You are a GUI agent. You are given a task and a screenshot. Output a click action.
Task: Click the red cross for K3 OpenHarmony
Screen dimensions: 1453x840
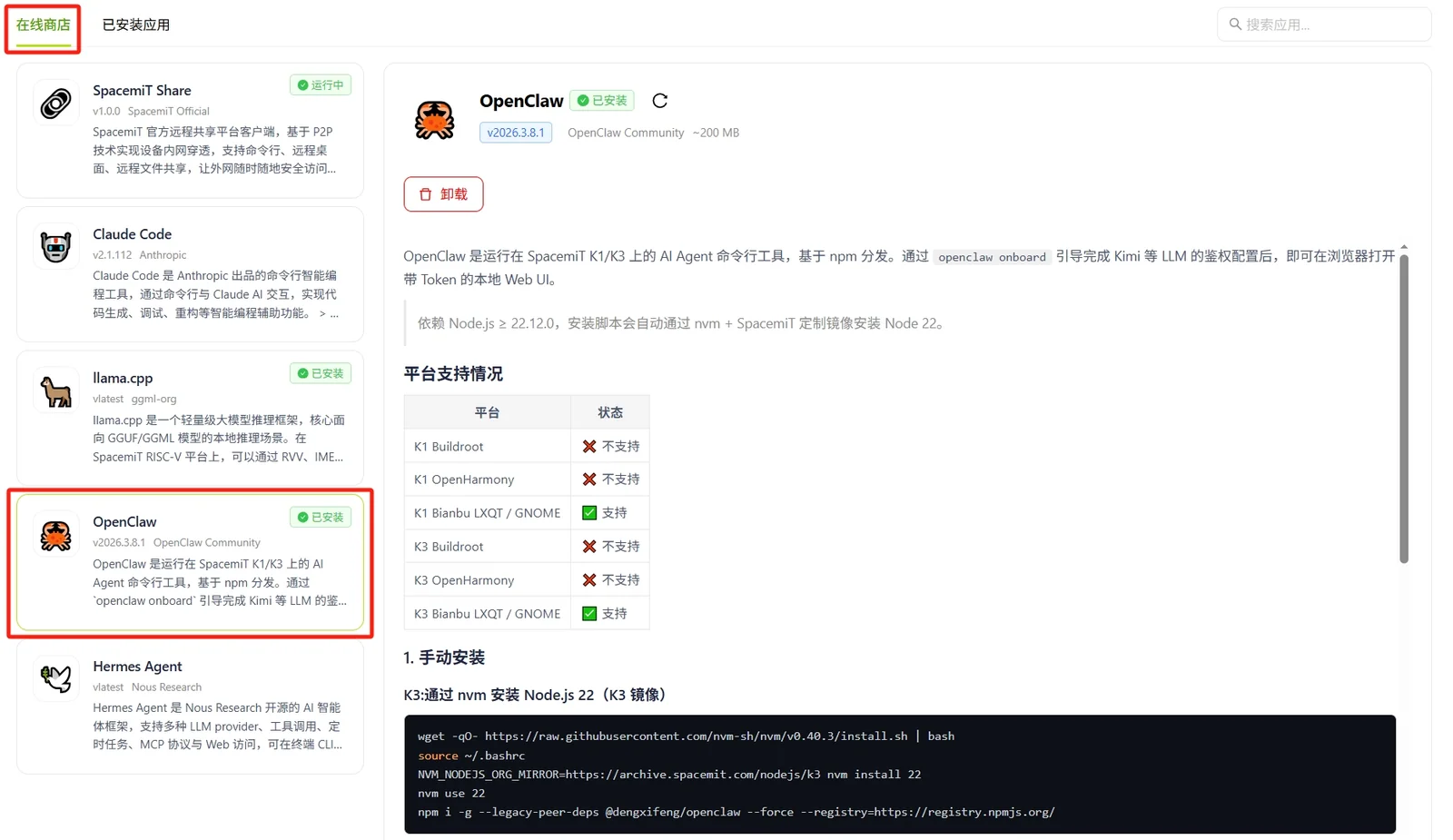589,580
